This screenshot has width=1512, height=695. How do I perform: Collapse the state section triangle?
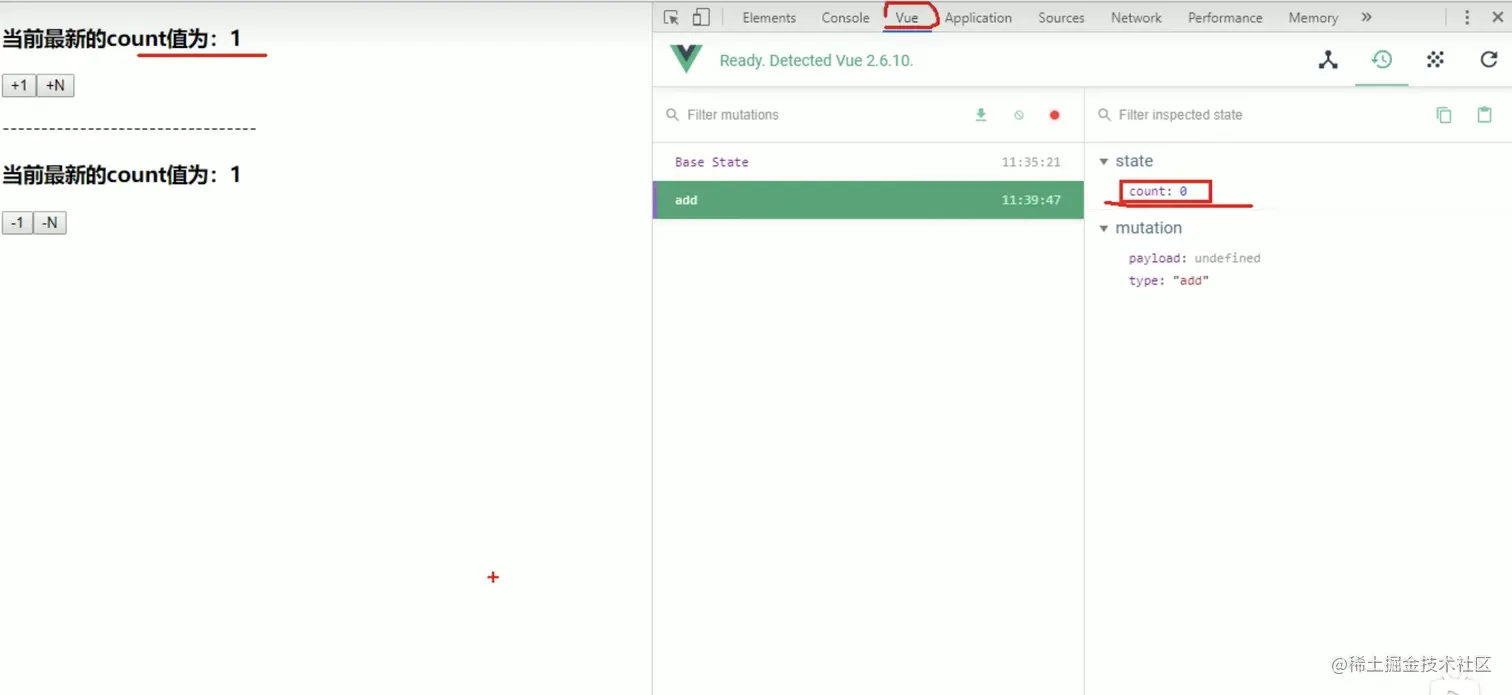[1104, 161]
